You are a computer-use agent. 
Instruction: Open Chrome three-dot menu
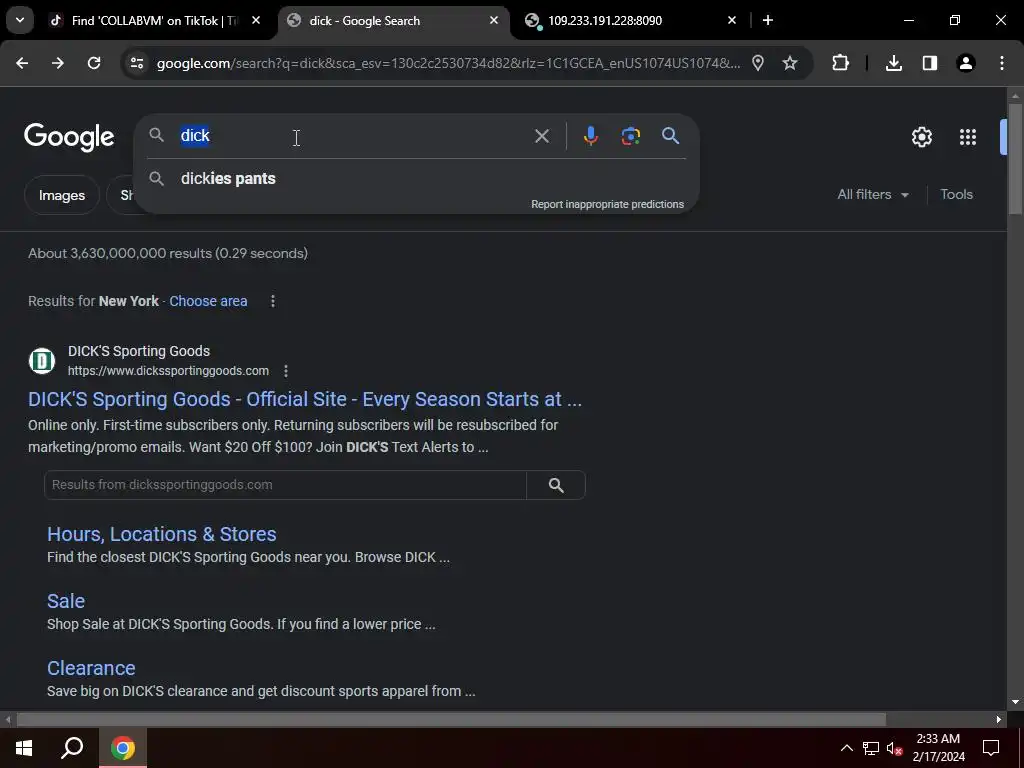pyautogui.click(x=1002, y=63)
